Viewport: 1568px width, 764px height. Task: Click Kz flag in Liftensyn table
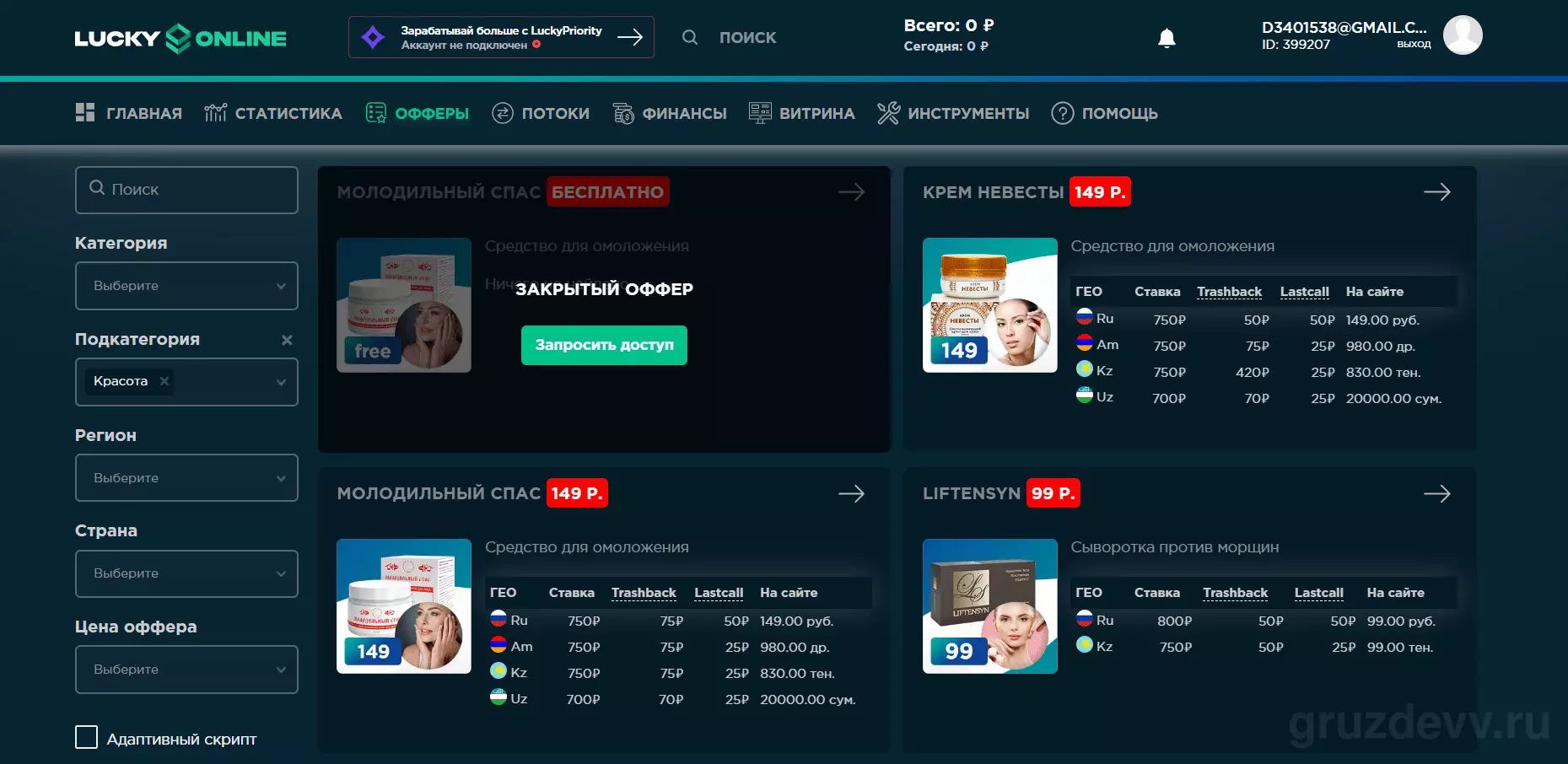pyautogui.click(x=1085, y=646)
